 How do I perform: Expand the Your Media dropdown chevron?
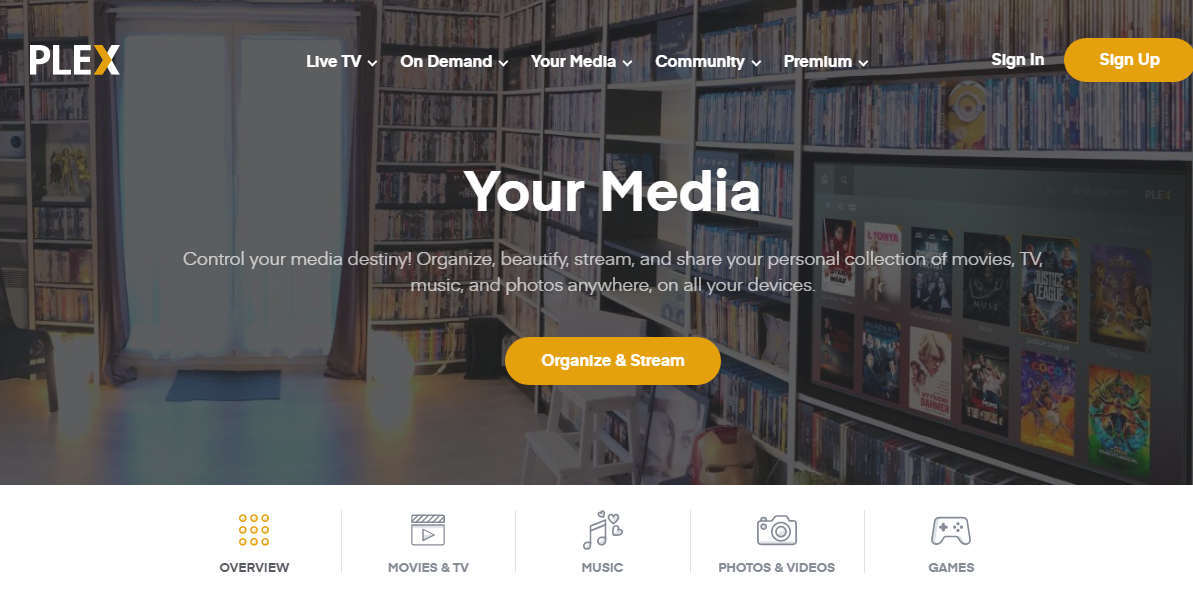coord(627,63)
